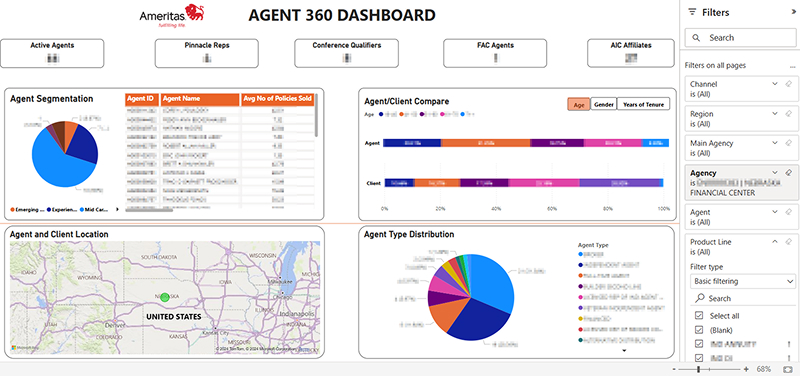The height and width of the screenshot is (376, 800).
Task: Clear the Channel filter with the eraser icon
Action: point(788,84)
